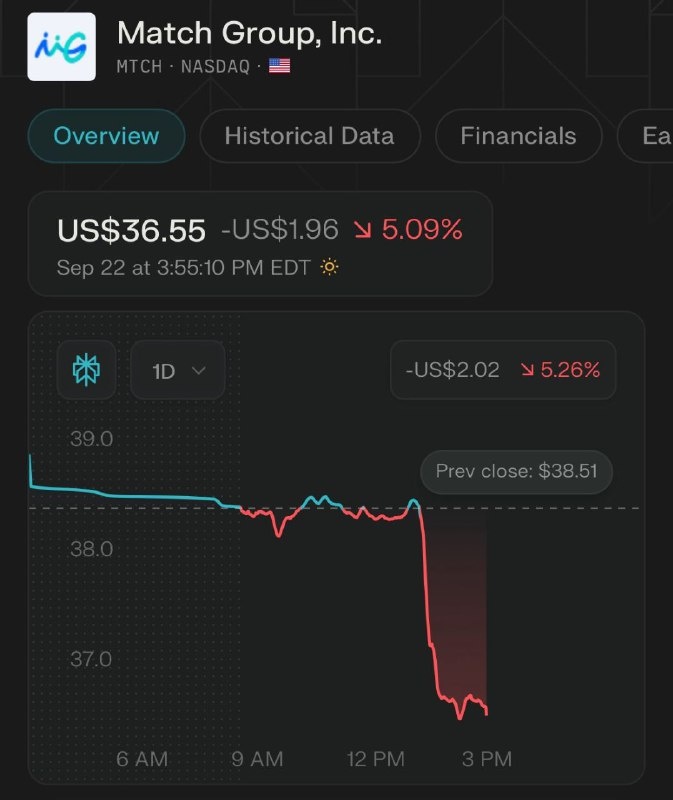Switch to the Overview tab
The image size is (673, 800).
[106, 136]
